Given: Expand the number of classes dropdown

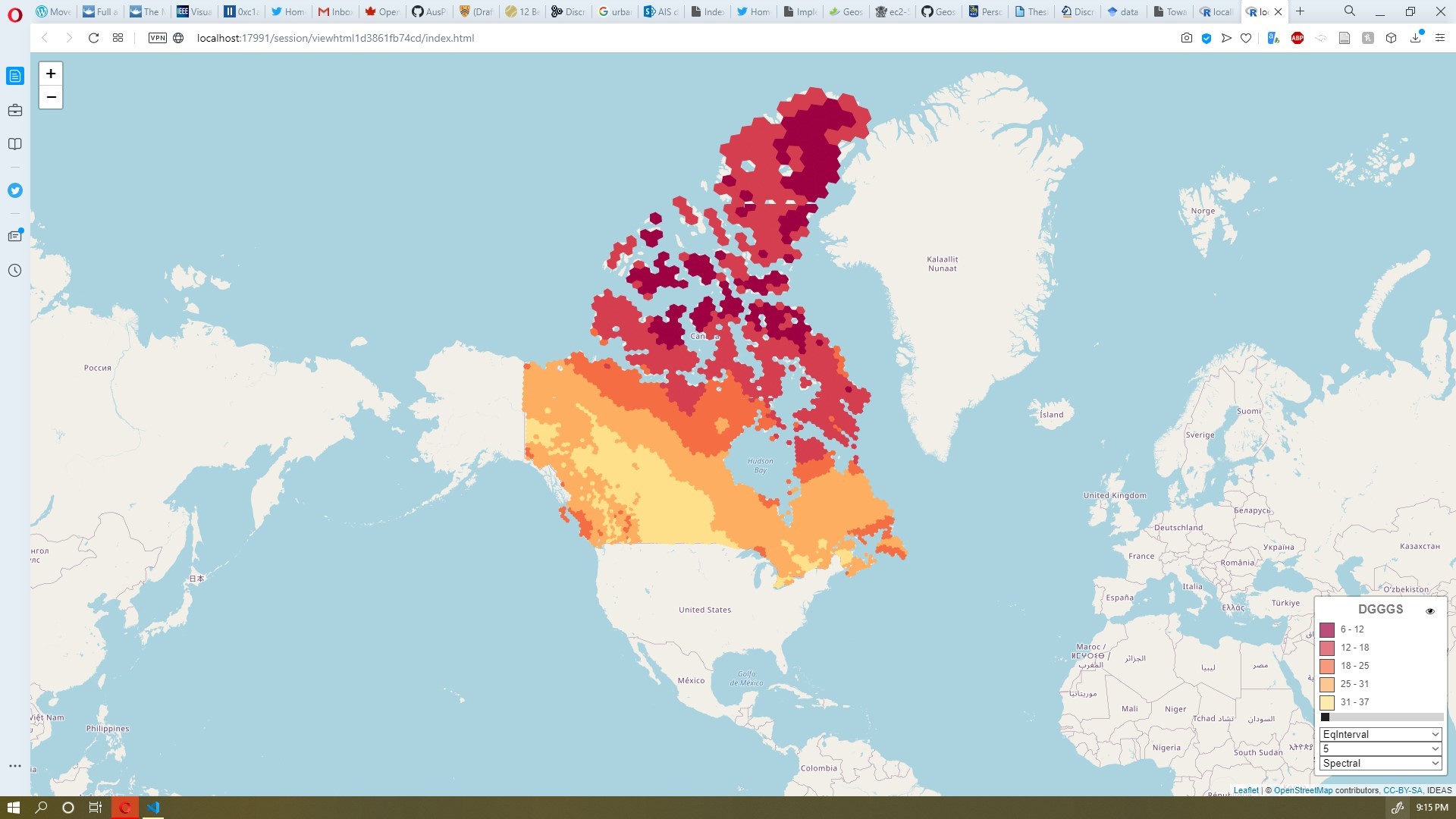Looking at the screenshot, I should 1380,748.
